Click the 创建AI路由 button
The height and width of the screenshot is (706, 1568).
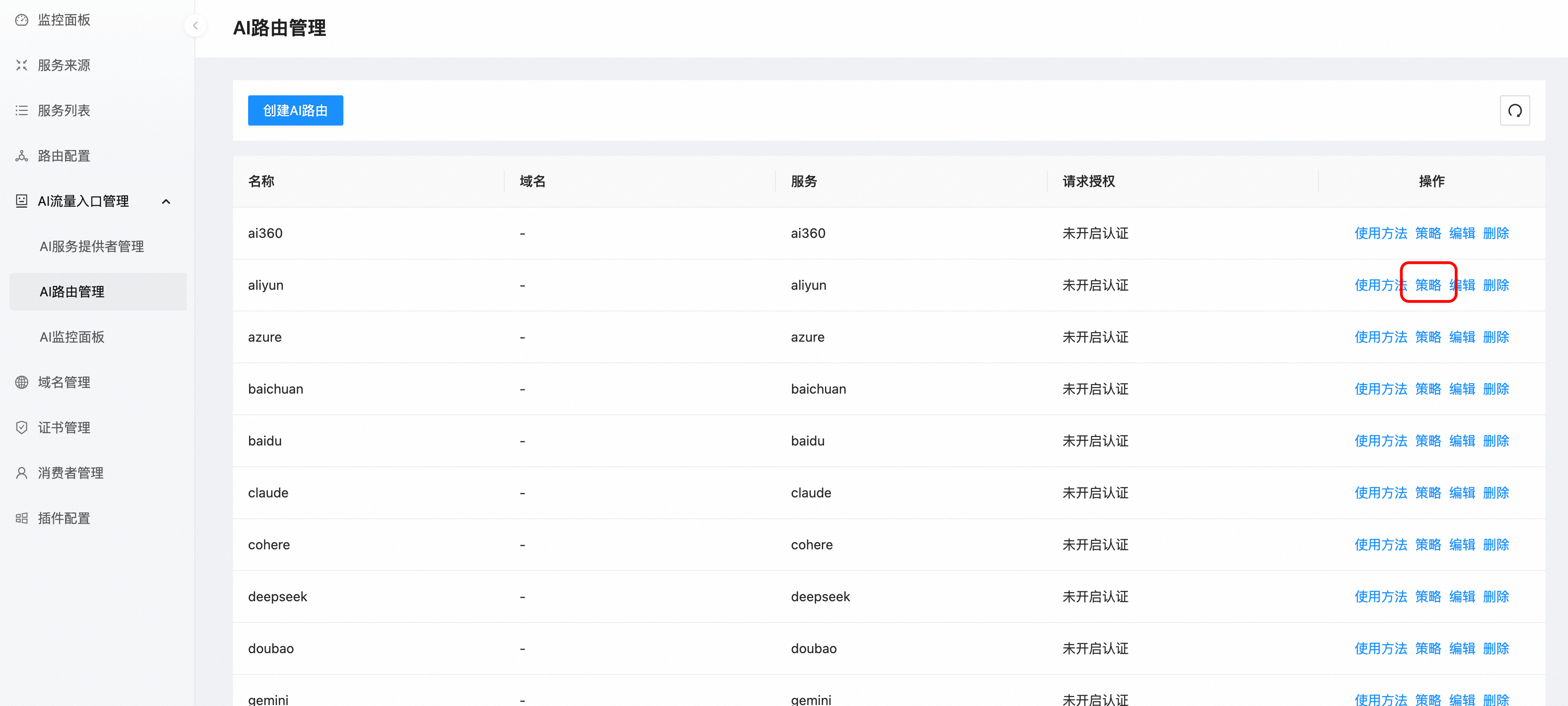[x=295, y=110]
